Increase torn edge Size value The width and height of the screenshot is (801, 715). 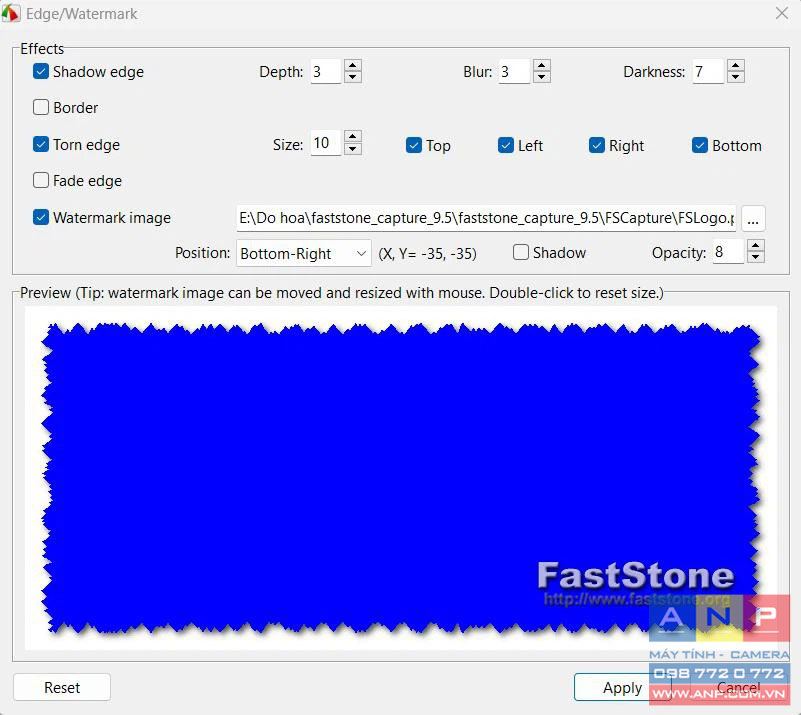point(352,137)
